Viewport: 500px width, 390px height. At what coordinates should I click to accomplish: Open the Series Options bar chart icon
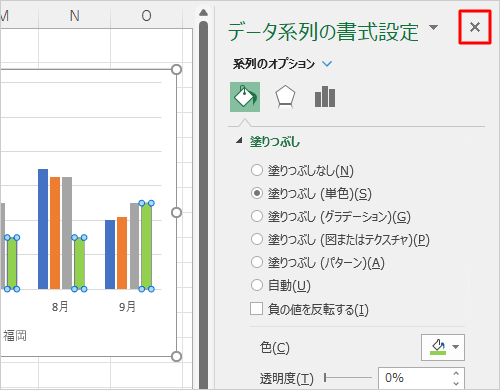click(325, 97)
